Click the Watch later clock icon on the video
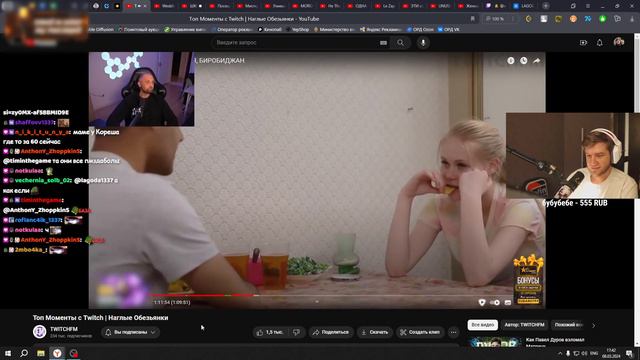 (x=524, y=60)
